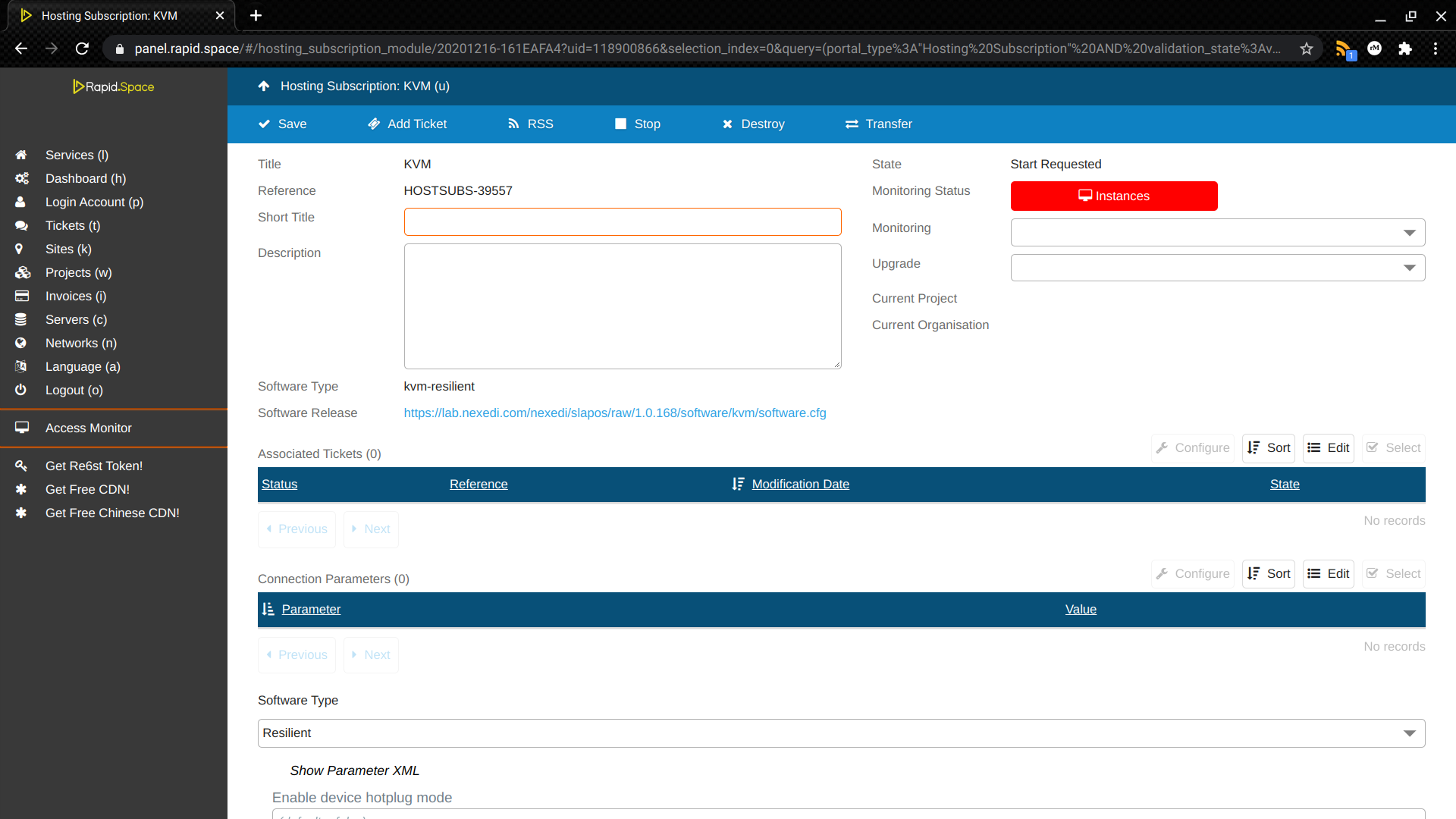Focus the Description text area

623,306
